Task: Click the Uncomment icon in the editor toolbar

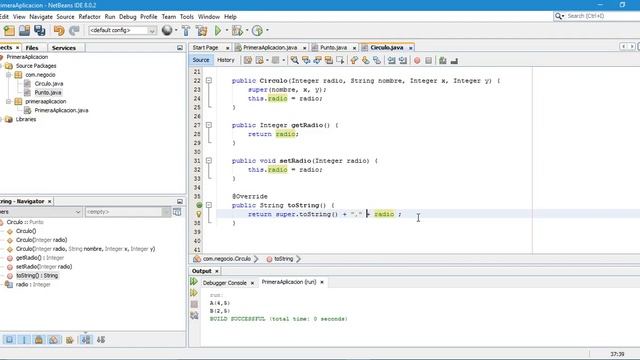Action: point(454,60)
